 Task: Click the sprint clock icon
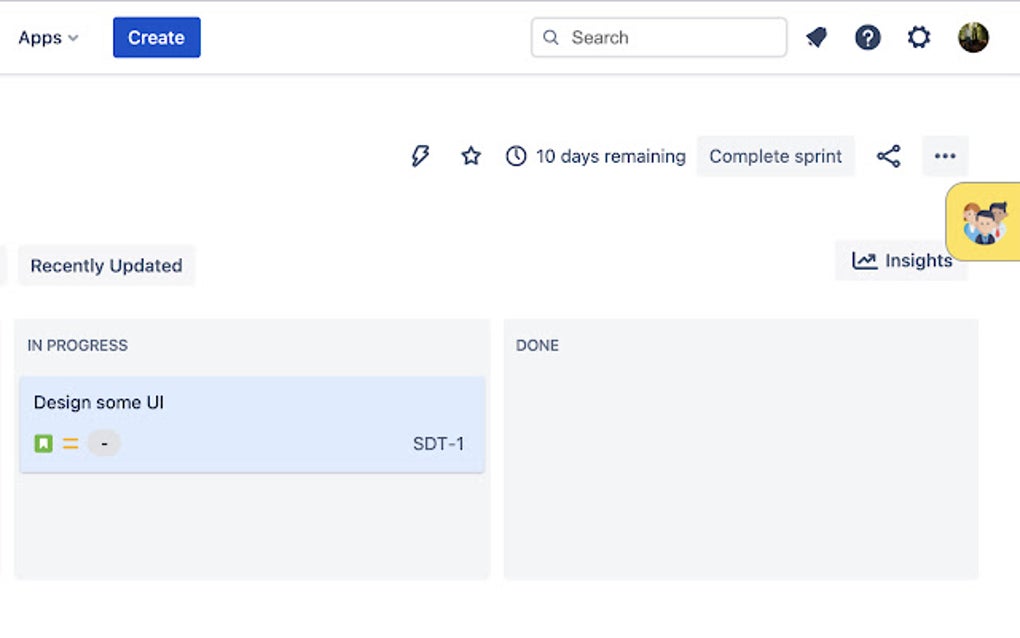(x=516, y=156)
